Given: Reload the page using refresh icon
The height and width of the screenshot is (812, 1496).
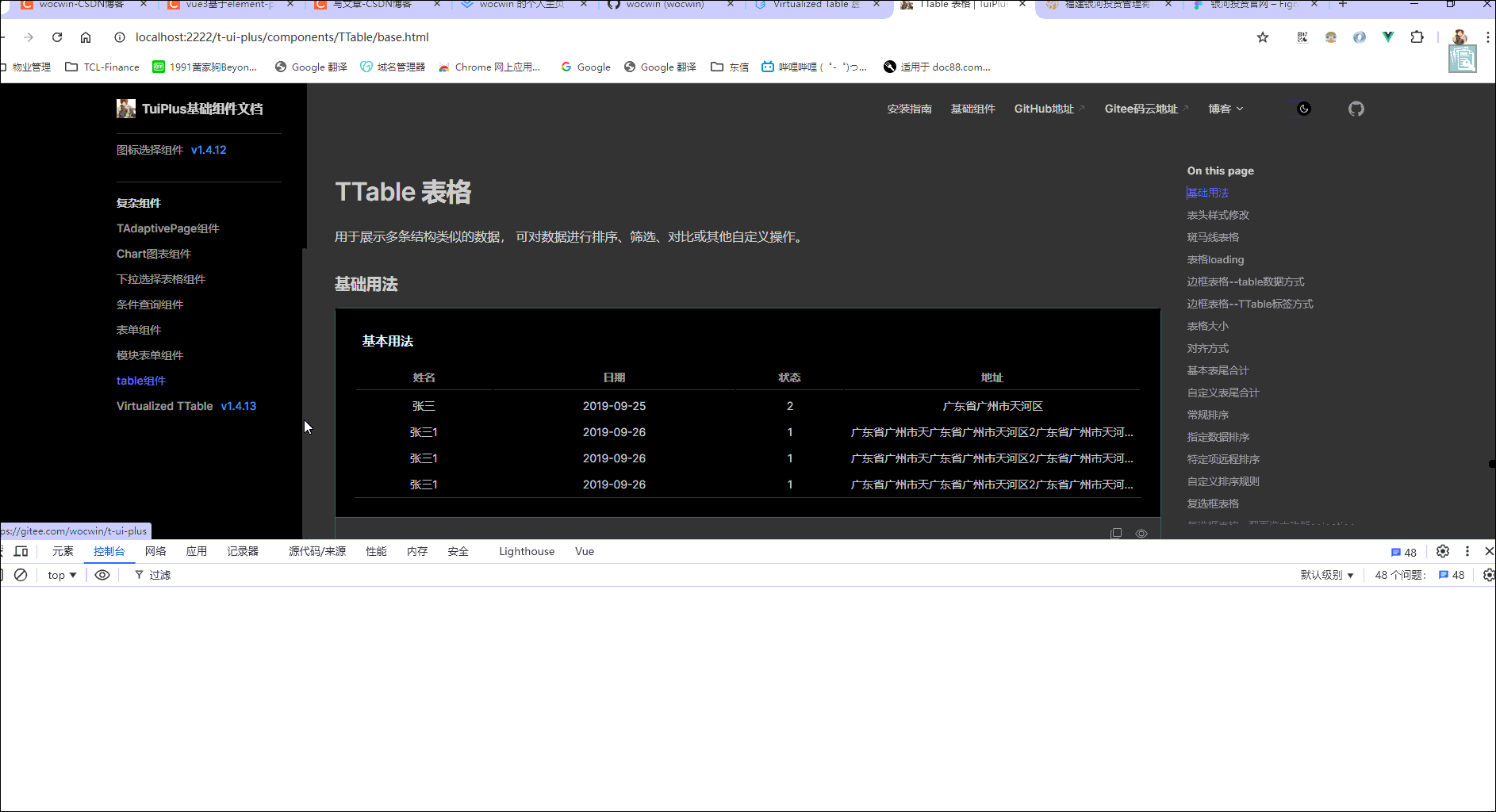Looking at the screenshot, I should pos(57,37).
